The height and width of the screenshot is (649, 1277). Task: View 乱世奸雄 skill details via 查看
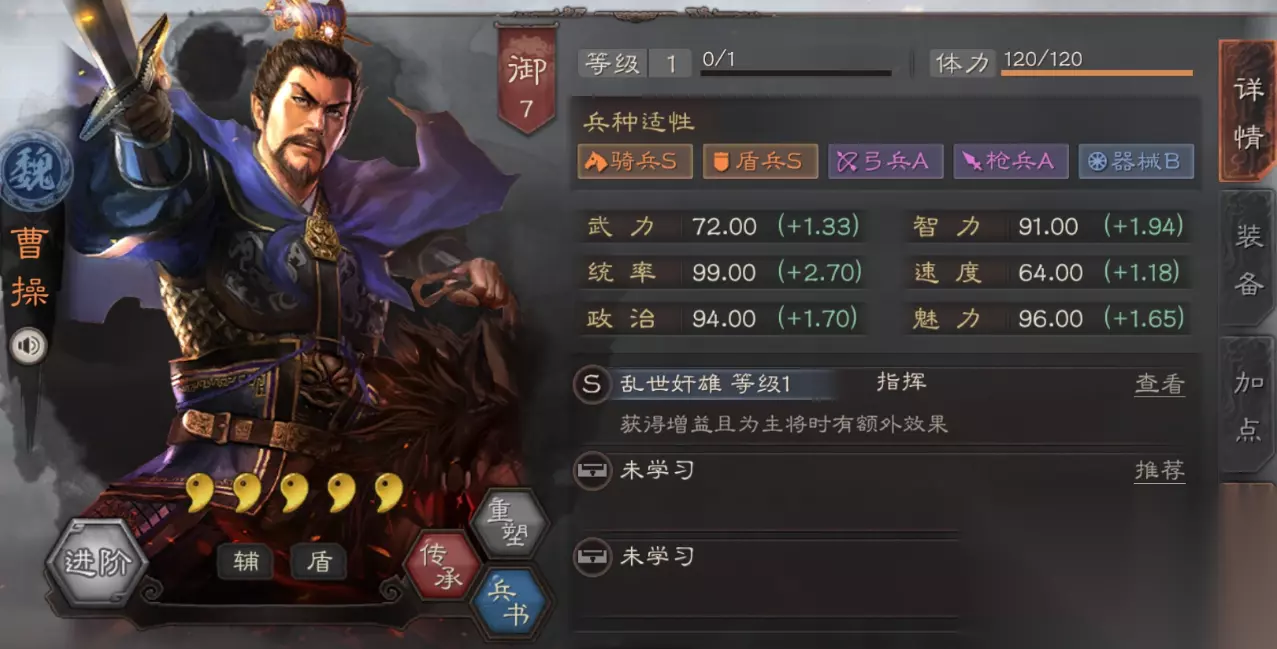1160,384
